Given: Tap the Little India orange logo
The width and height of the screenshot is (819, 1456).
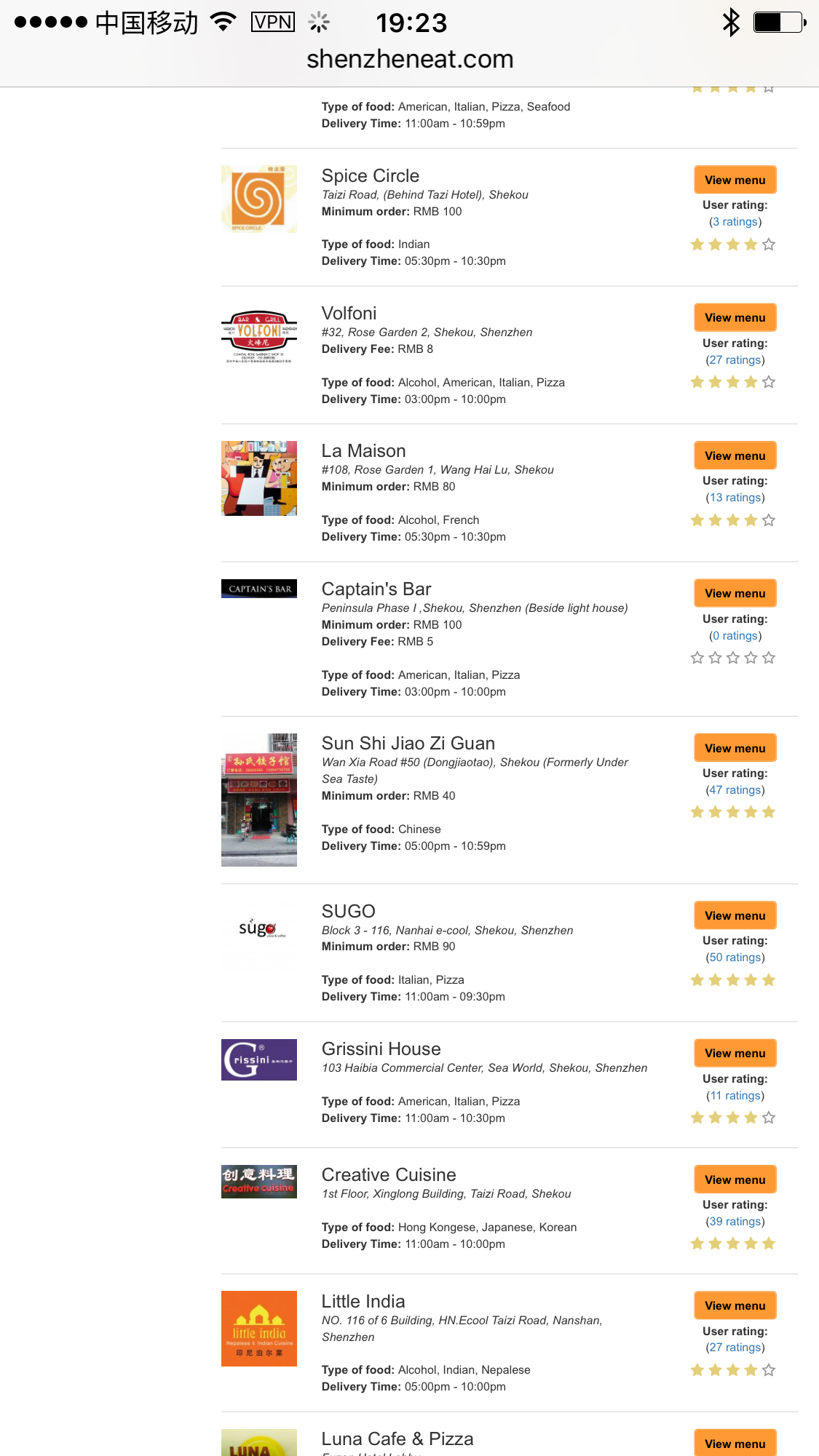Looking at the screenshot, I should pyautogui.click(x=258, y=1329).
